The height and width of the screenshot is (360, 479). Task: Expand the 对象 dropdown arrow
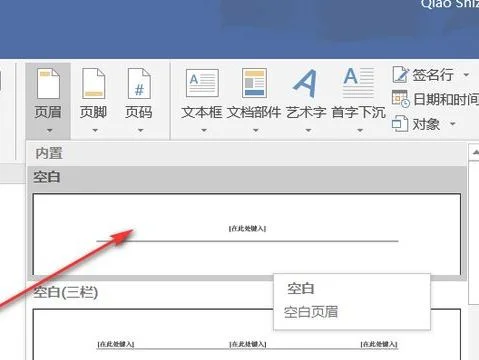[452, 124]
